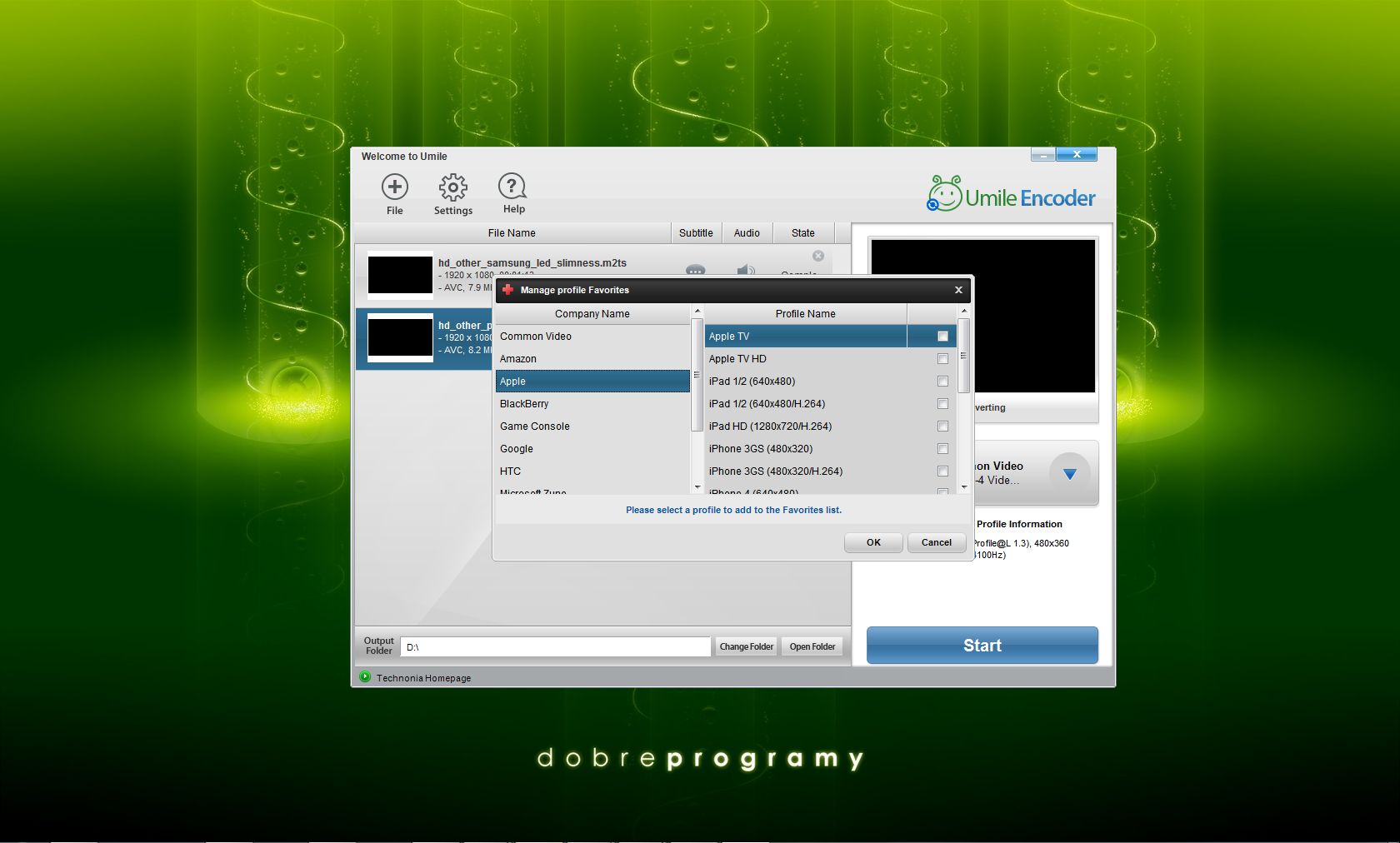Screen dimensions: 1400x843
Task: Check the Apple TV favorite checkbox
Action: 942,337
